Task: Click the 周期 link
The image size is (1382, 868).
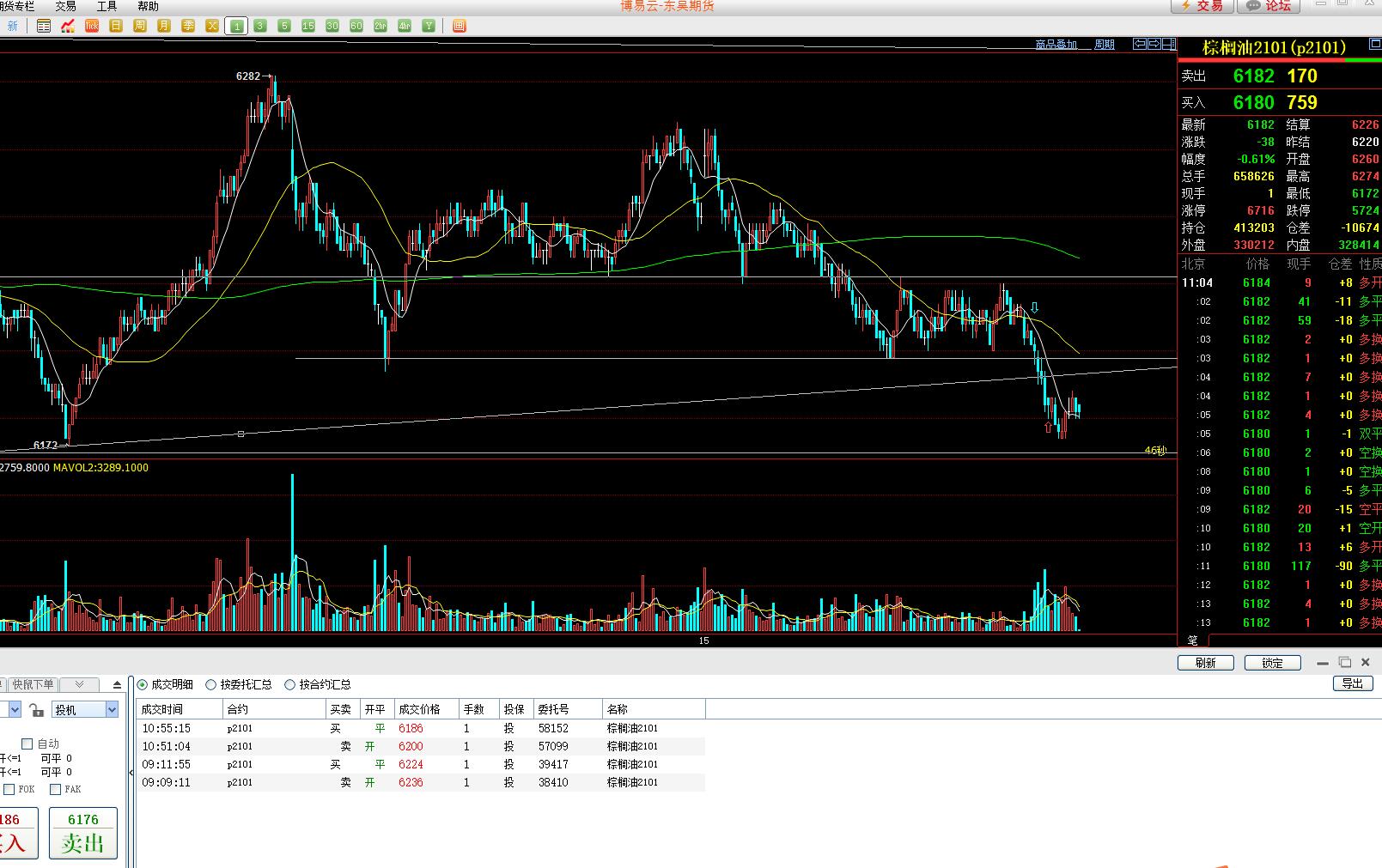Action: (1104, 45)
